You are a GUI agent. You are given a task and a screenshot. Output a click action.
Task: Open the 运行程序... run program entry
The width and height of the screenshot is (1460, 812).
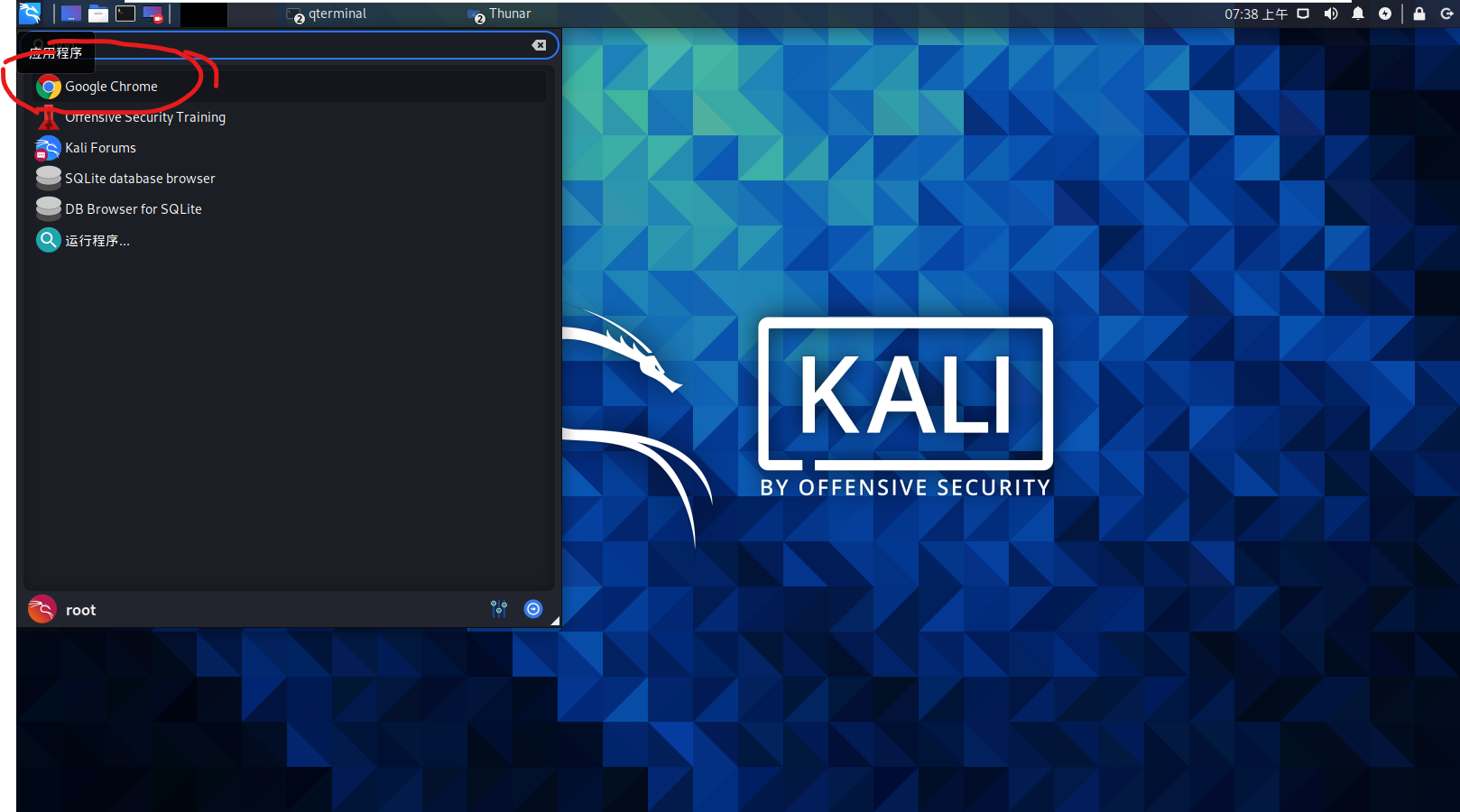coord(289,240)
